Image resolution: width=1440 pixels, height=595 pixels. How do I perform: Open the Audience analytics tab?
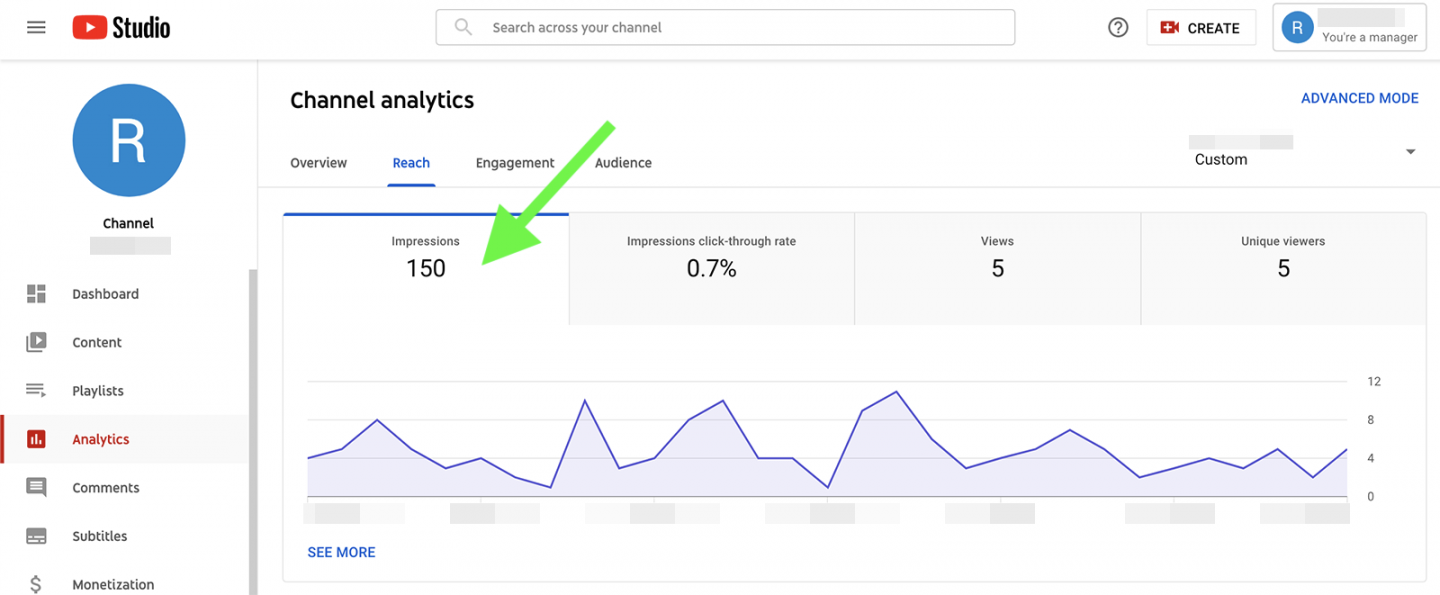(623, 162)
